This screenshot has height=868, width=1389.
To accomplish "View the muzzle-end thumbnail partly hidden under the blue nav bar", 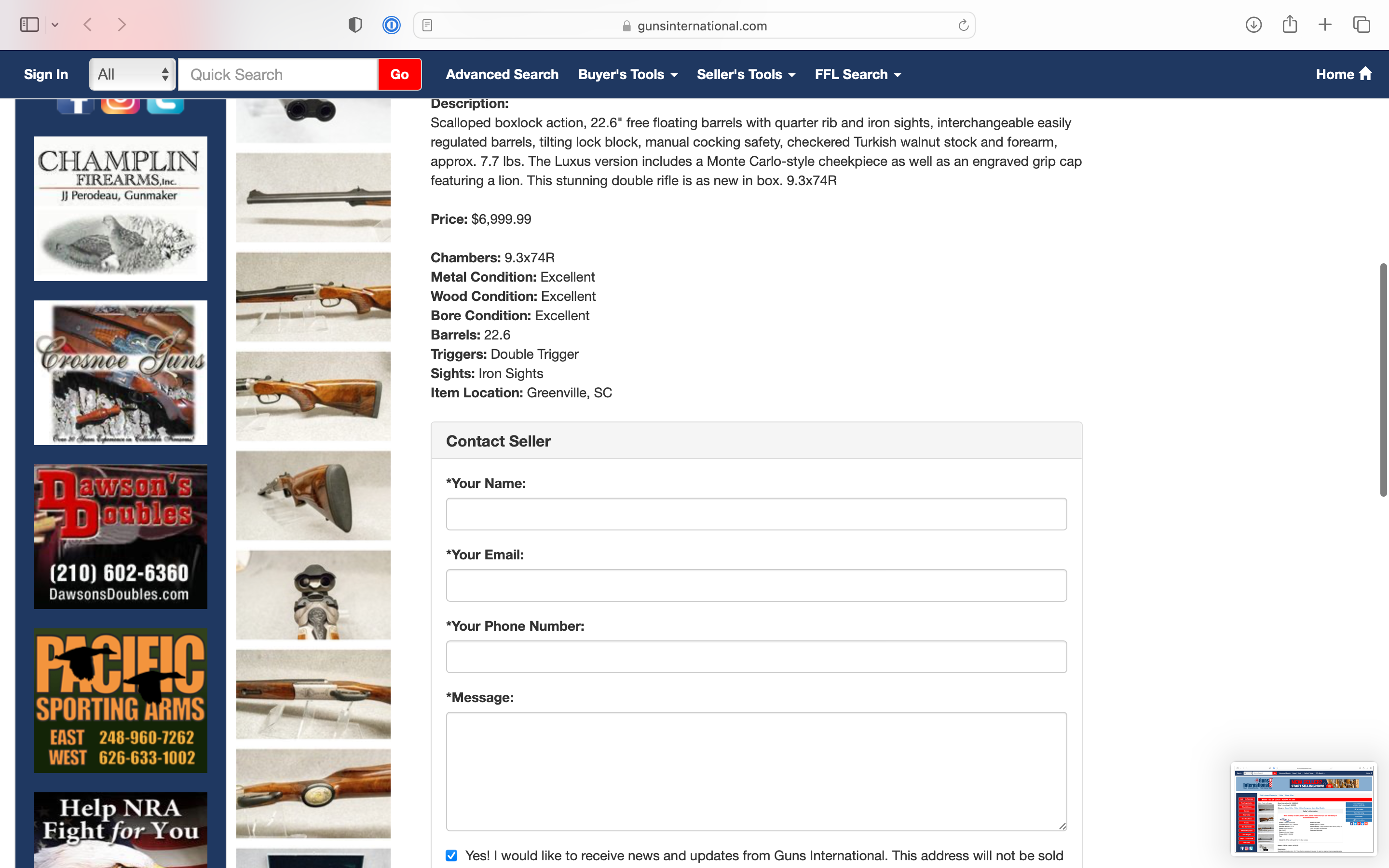I will click(x=313, y=121).
